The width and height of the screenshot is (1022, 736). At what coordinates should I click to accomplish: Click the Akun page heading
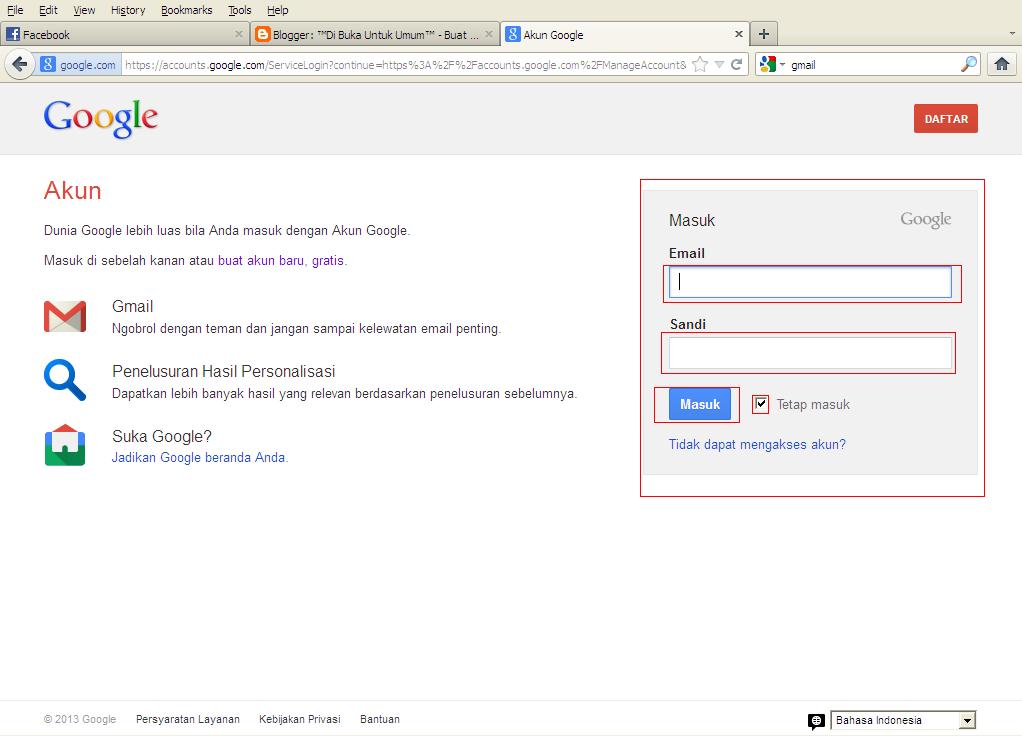[x=72, y=191]
